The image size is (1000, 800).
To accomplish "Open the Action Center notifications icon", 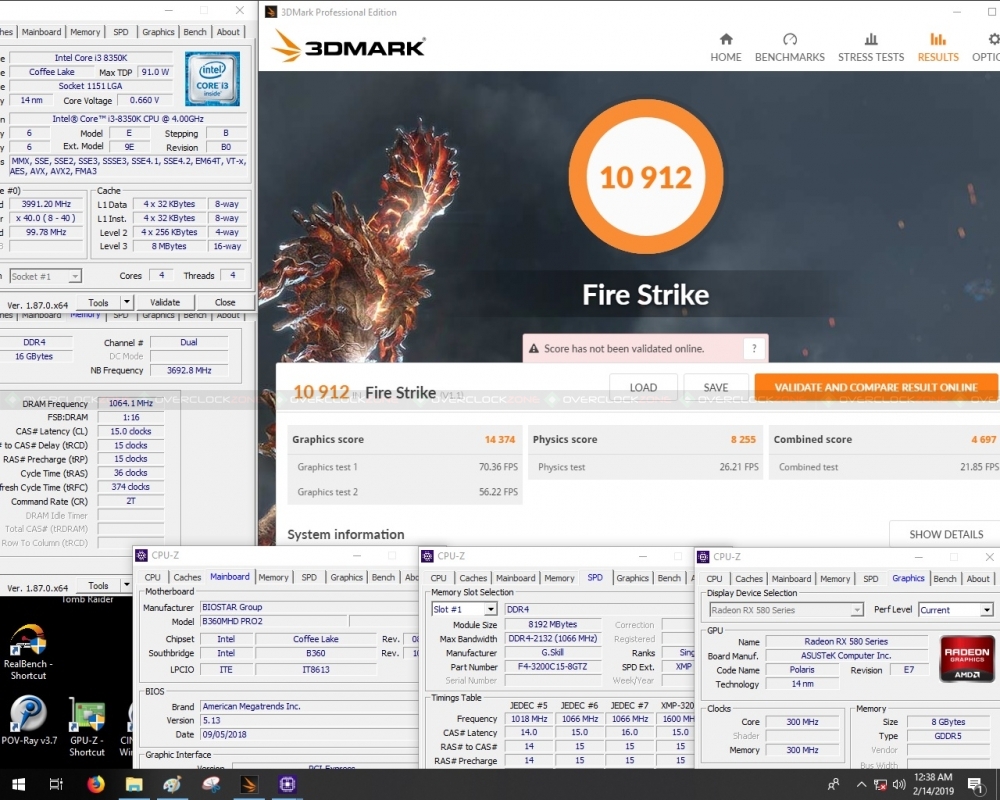I will [x=974, y=785].
